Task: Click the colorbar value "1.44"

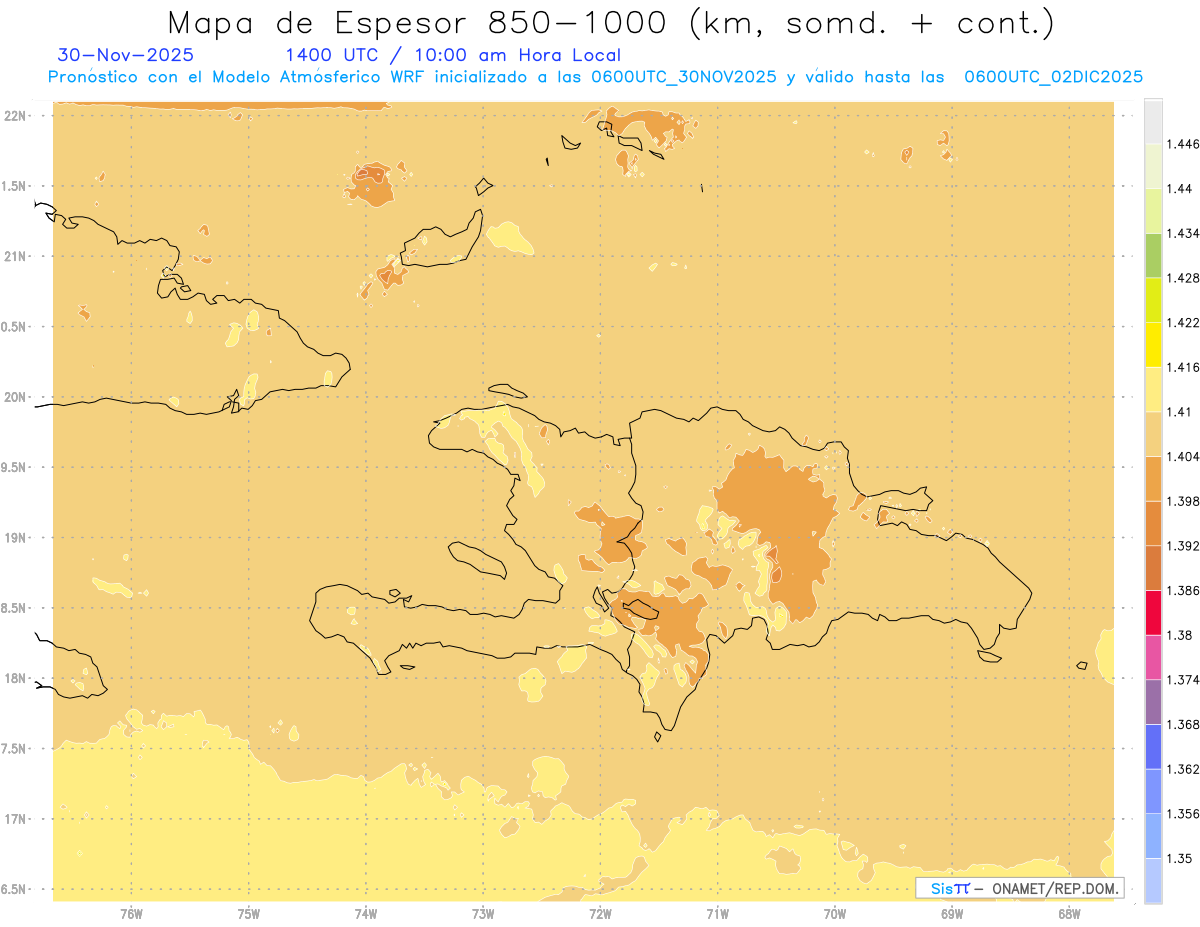Action: [x=1180, y=189]
